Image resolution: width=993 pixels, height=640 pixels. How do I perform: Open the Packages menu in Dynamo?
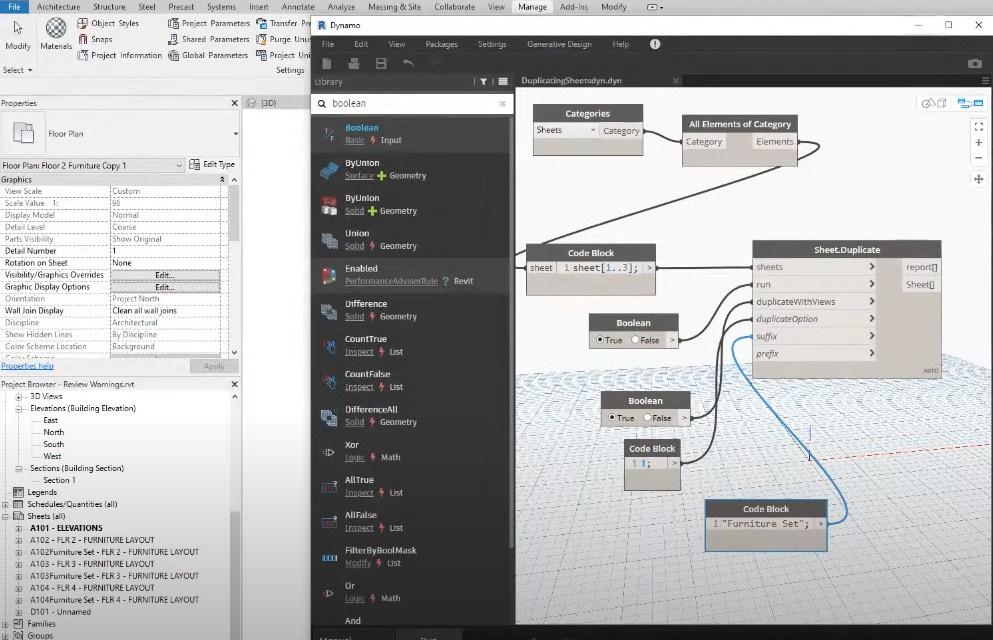(441, 44)
